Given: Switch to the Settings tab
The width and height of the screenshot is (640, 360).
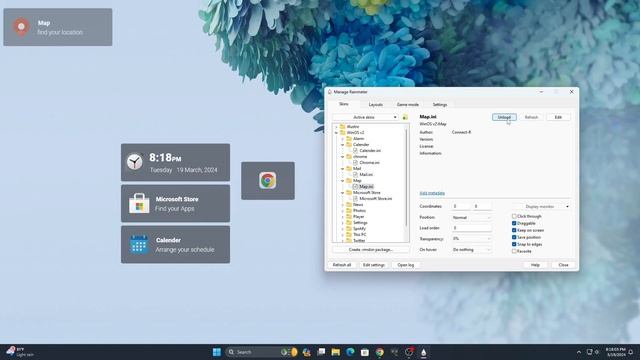Looking at the screenshot, I should point(440,105).
